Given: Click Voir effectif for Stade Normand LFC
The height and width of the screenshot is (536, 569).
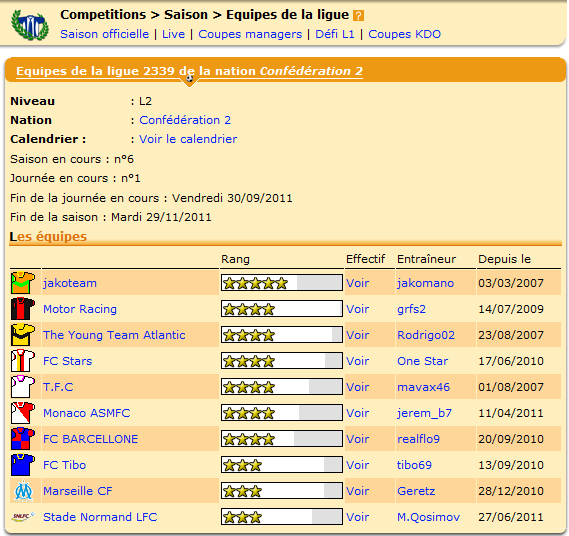Looking at the screenshot, I should pos(357,517).
